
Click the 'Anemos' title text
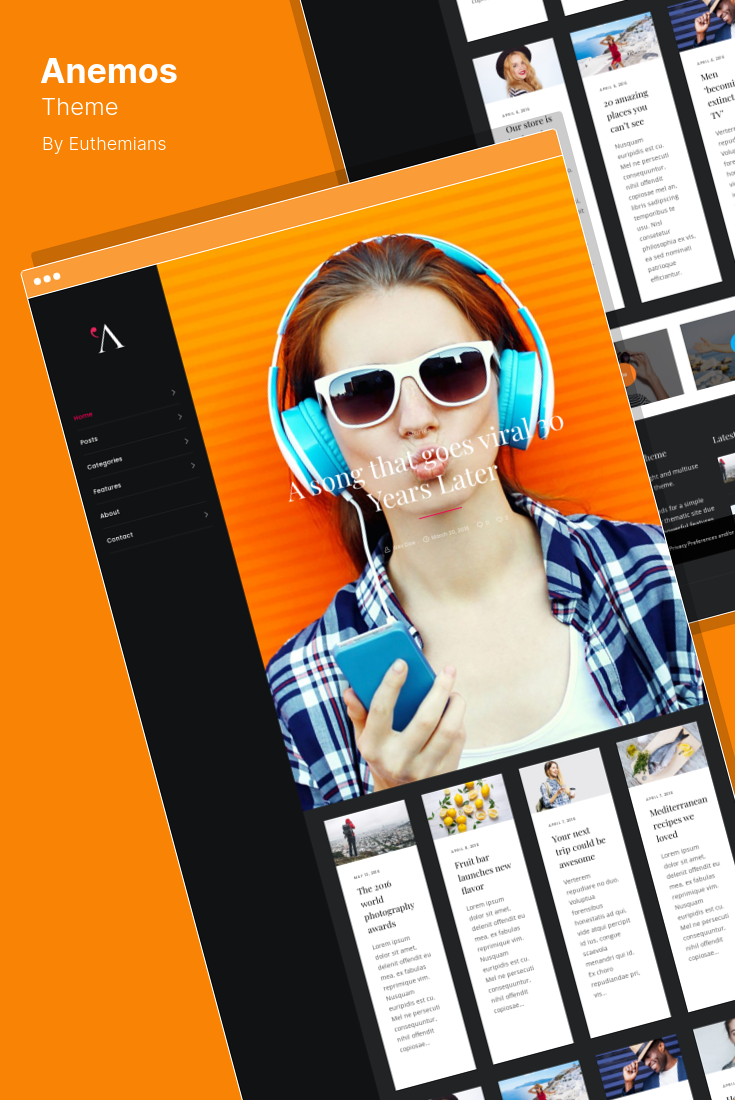pos(109,71)
